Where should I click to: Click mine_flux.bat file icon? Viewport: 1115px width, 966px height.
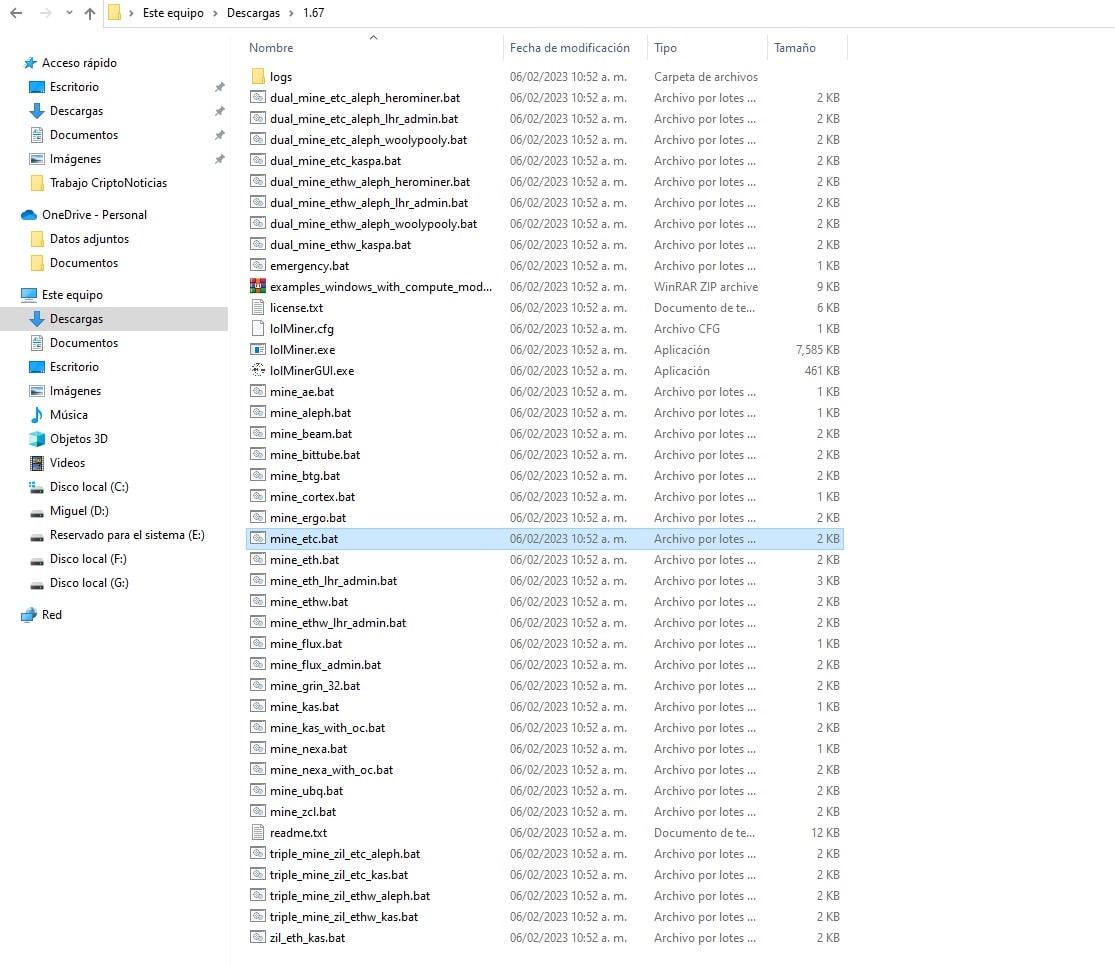pos(258,644)
